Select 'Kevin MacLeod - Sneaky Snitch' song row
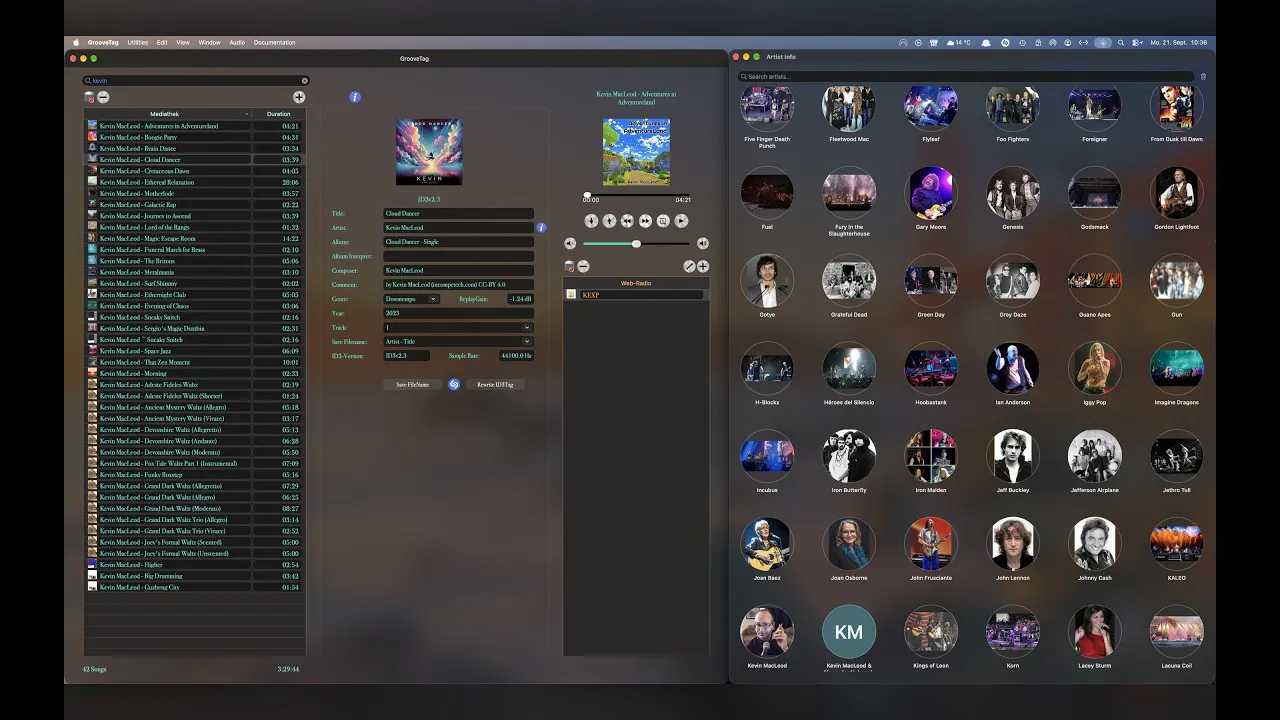This screenshot has width=1280, height=720. [194, 317]
